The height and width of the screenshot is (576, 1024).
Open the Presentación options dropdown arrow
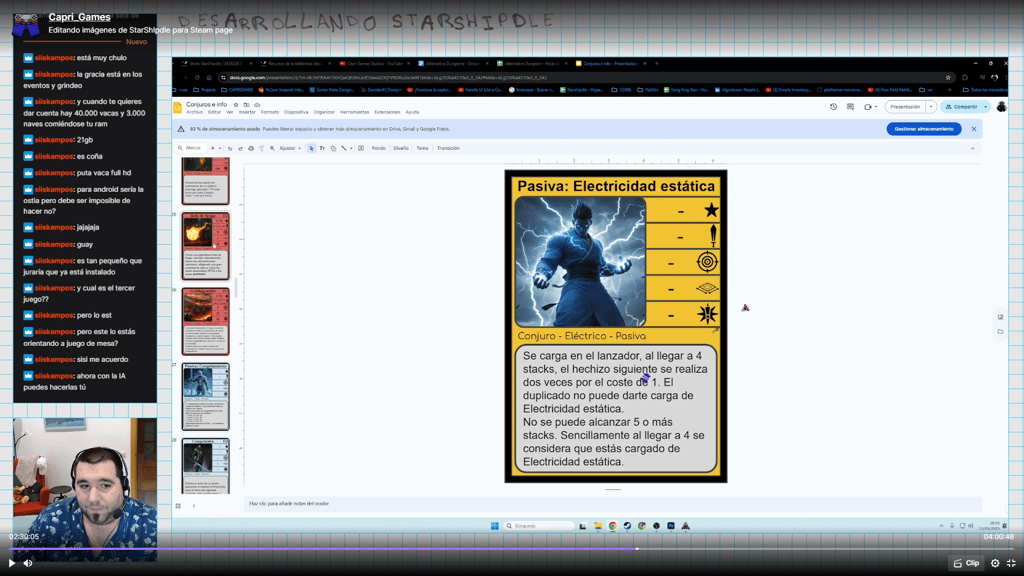931,106
